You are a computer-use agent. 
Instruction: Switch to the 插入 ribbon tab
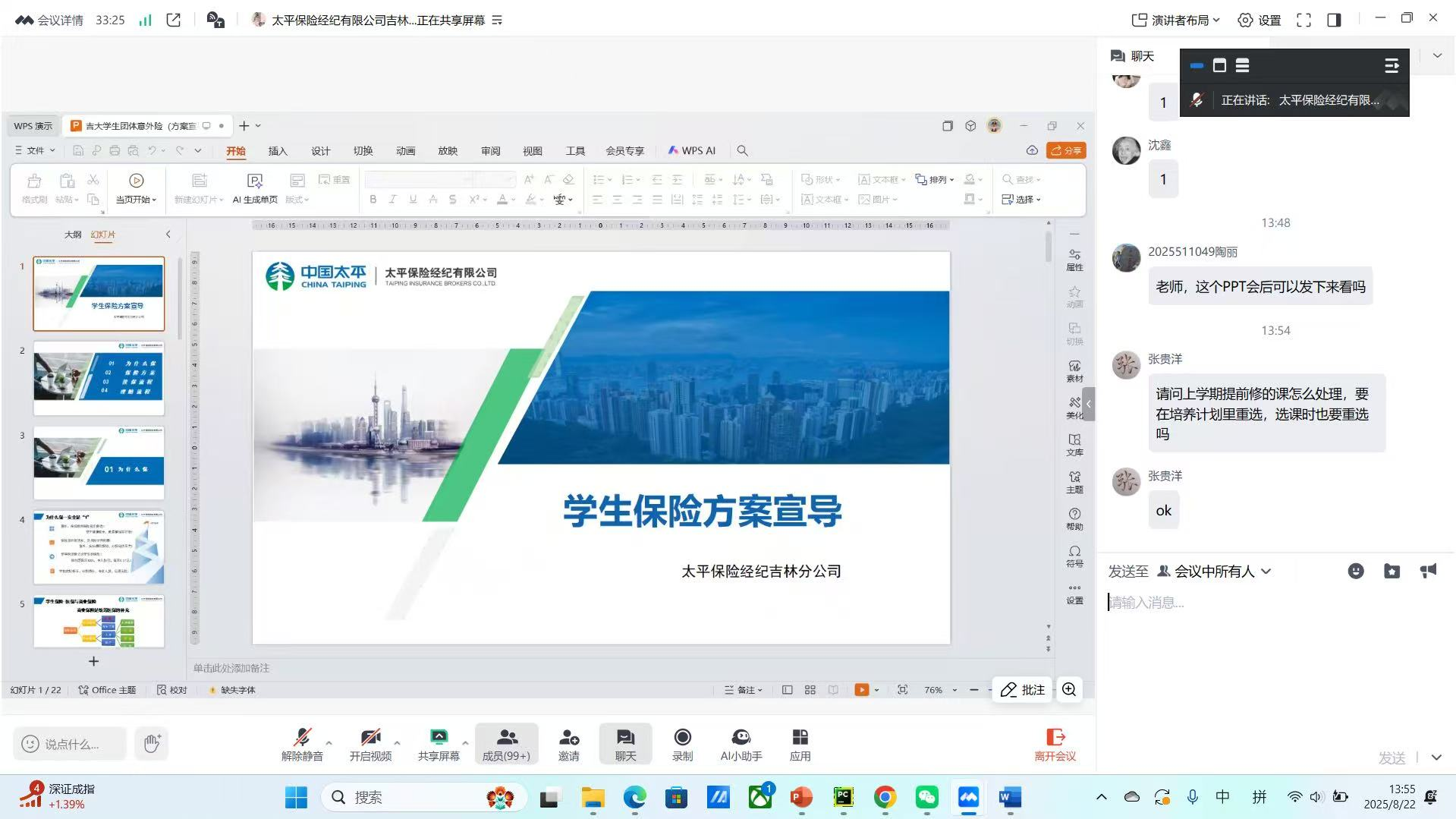(278, 150)
